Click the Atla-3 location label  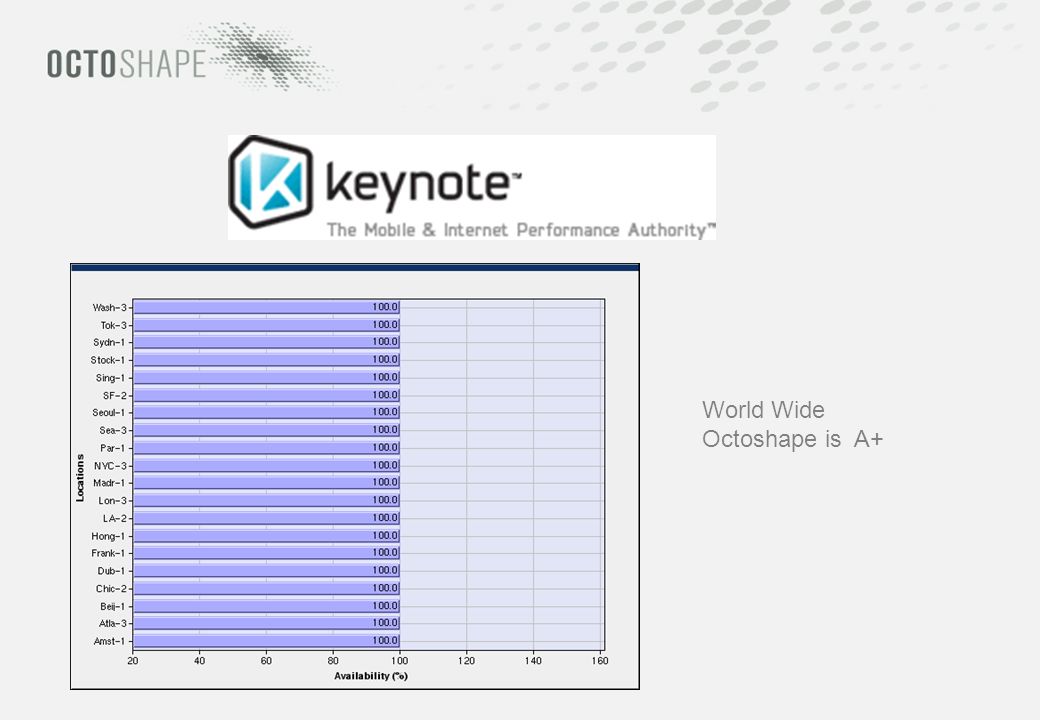pyautogui.click(x=113, y=623)
